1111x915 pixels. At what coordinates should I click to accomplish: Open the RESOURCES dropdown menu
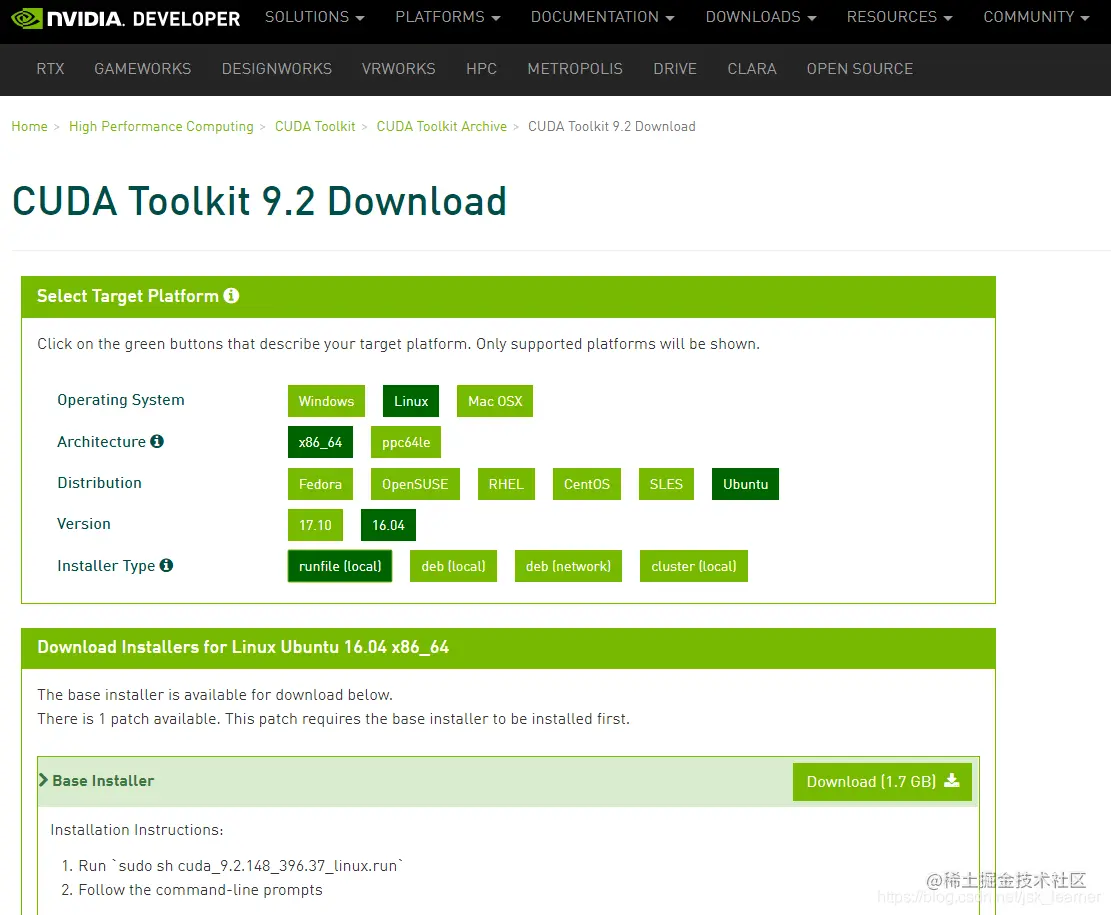tap(900, 17)
